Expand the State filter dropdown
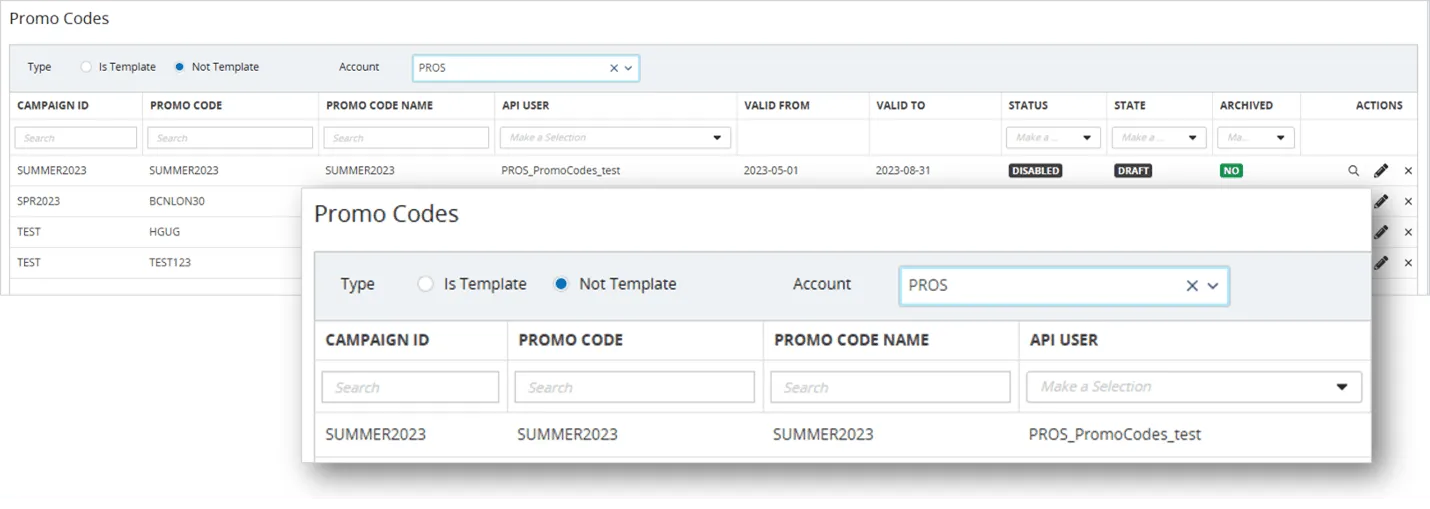The image size is (1430, 509). pos(1158,138)
